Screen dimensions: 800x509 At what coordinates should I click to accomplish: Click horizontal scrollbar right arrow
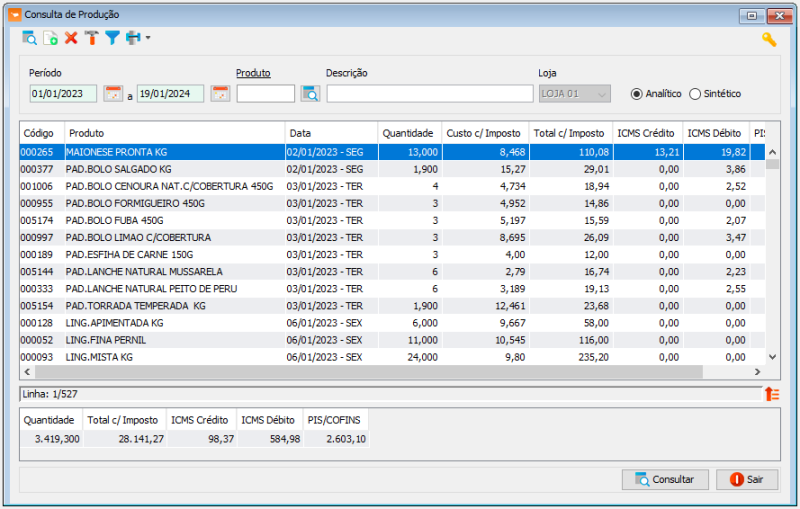point(758,372)
